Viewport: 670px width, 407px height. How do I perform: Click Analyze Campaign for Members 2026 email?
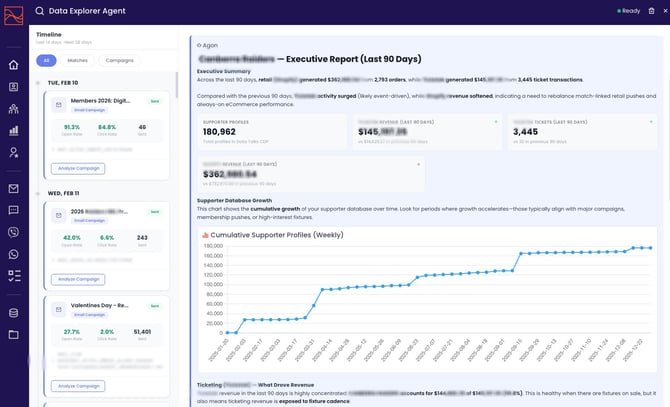[x=76, y=168]
